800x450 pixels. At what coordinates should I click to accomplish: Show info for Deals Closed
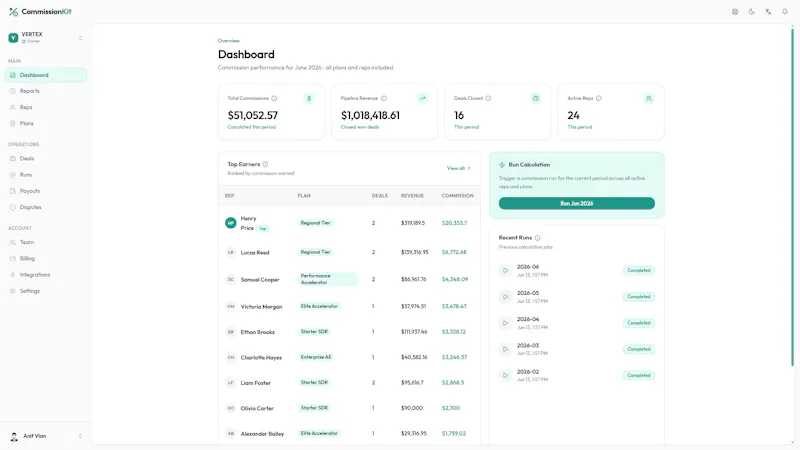488,98
